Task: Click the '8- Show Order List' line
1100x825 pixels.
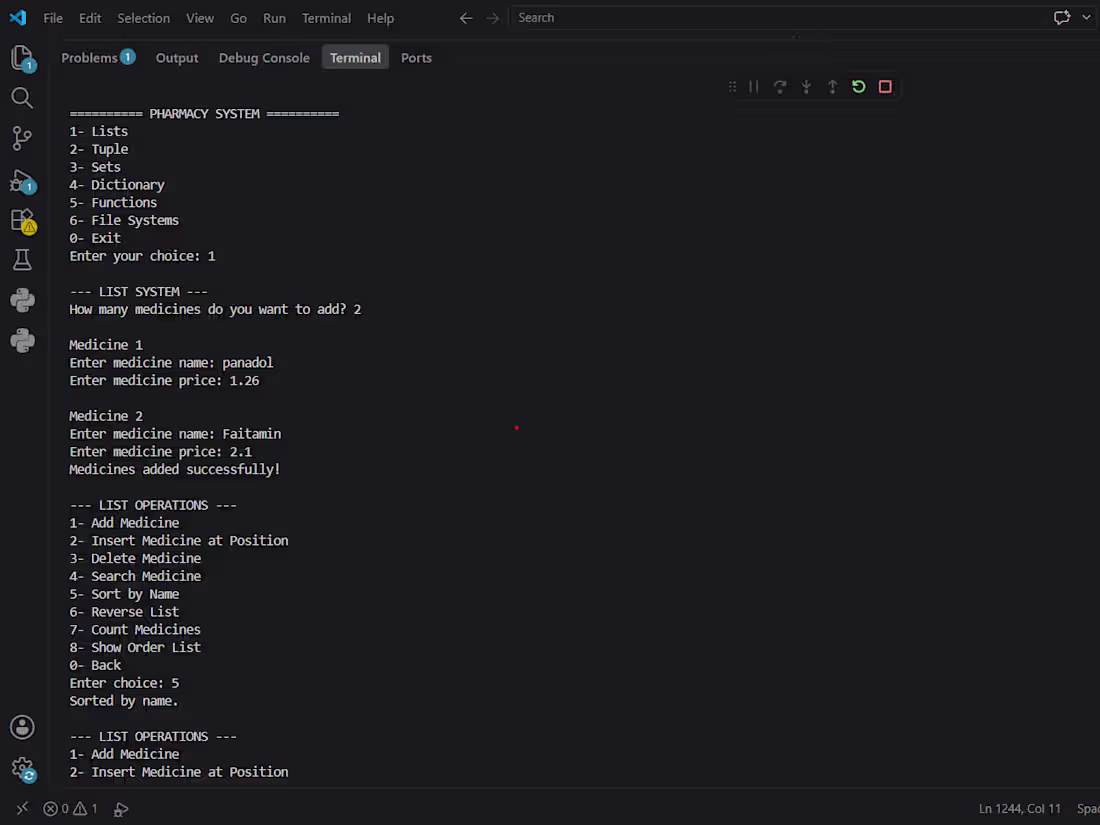Action: click(x=135, y=648)
